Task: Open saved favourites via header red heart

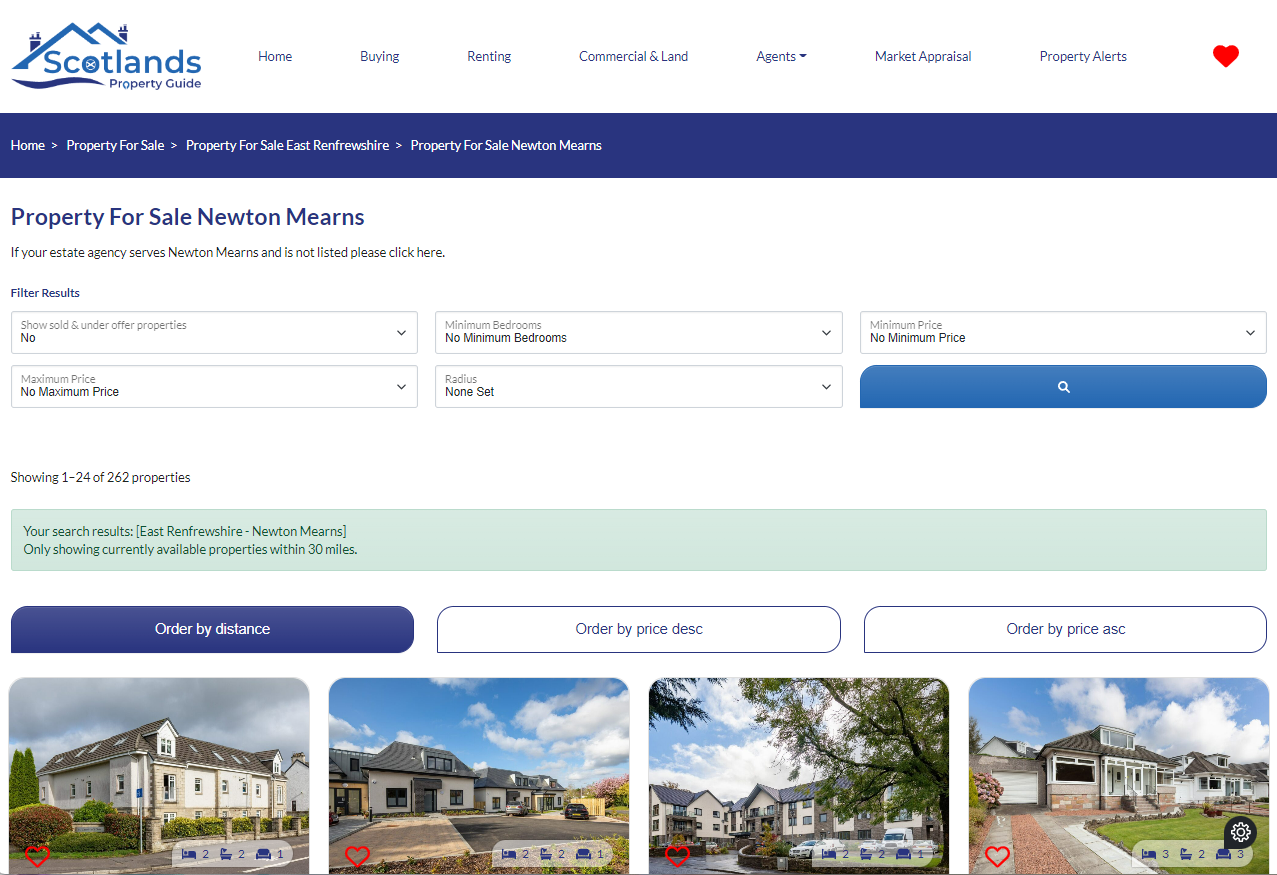Action: (1225, 57)
